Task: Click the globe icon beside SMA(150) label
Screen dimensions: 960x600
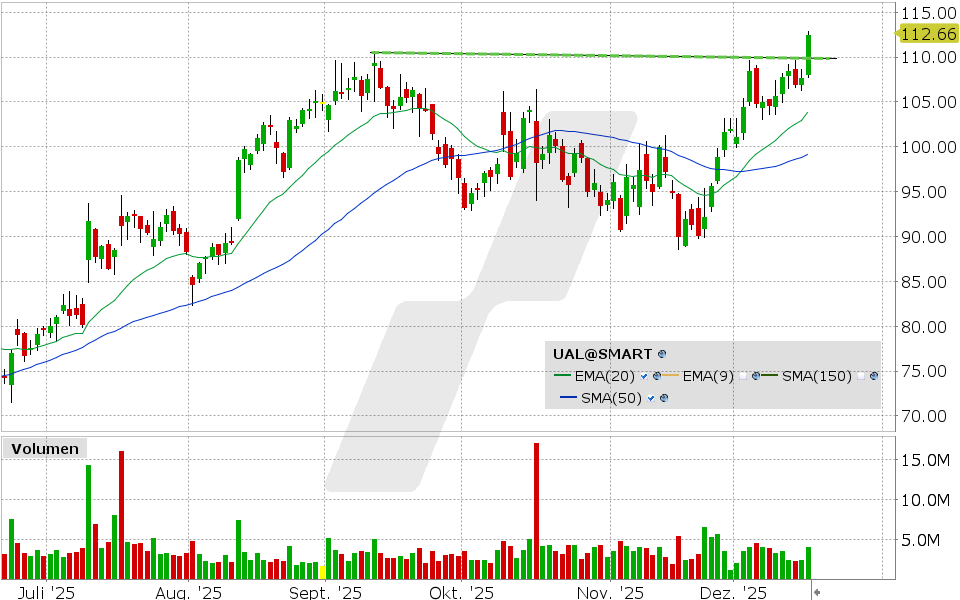Action: click(874, 375)
